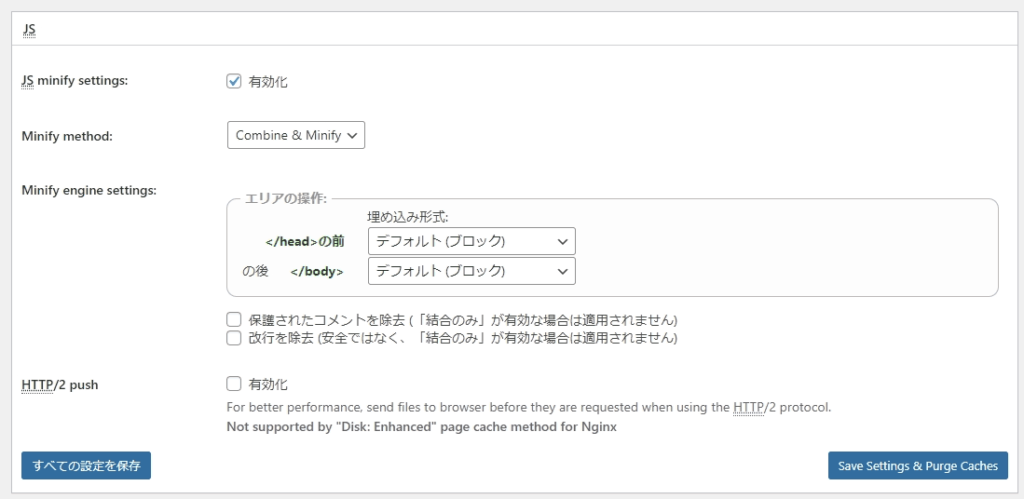The width and height of the screenshot is (1024, 499).
Task: Click the JS section header title
Action: tap(29, 29)
